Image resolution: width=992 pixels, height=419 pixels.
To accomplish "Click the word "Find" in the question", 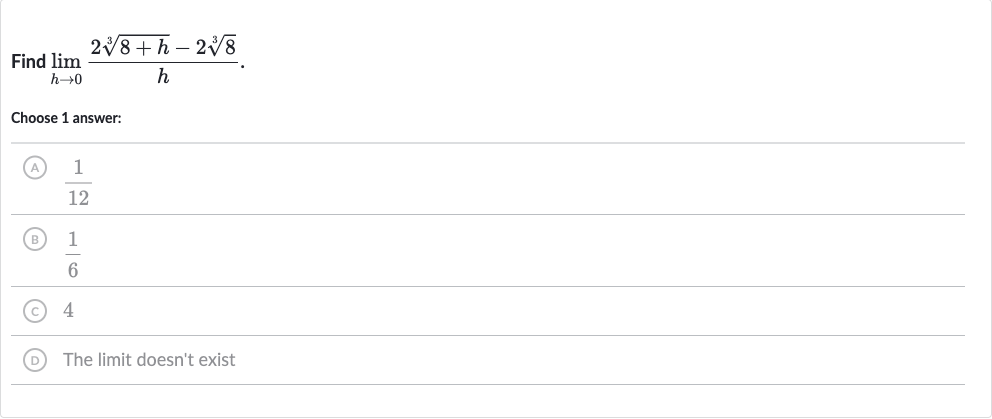I will [28, 61].
